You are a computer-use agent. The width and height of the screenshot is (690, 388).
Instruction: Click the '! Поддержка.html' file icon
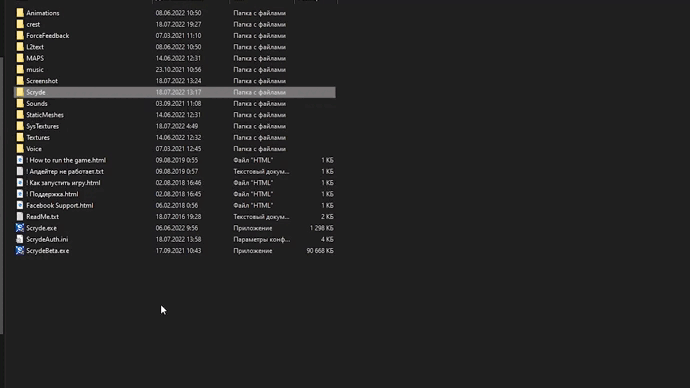pyautogui.click(x=20, y=194)
